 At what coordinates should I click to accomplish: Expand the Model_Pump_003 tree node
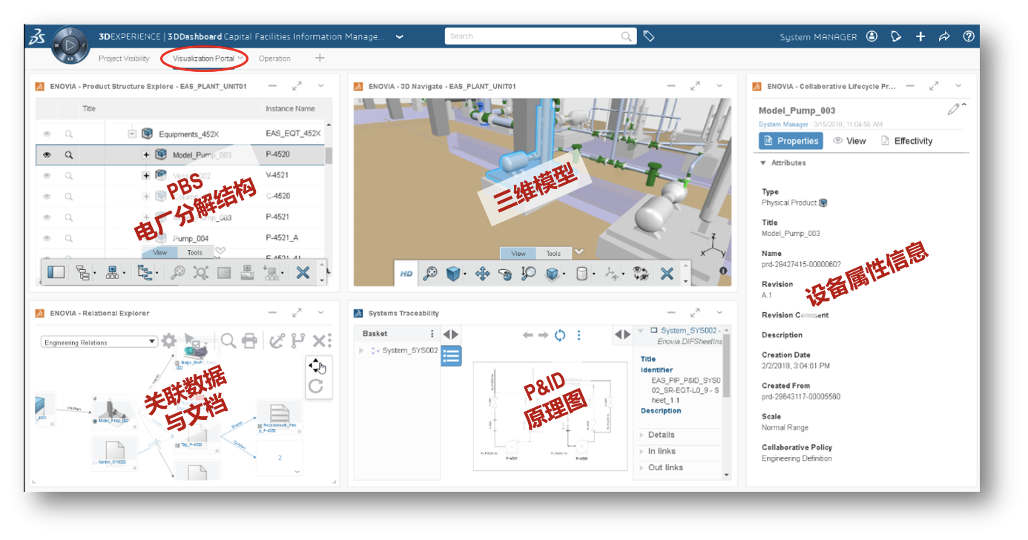coord(146,155)
